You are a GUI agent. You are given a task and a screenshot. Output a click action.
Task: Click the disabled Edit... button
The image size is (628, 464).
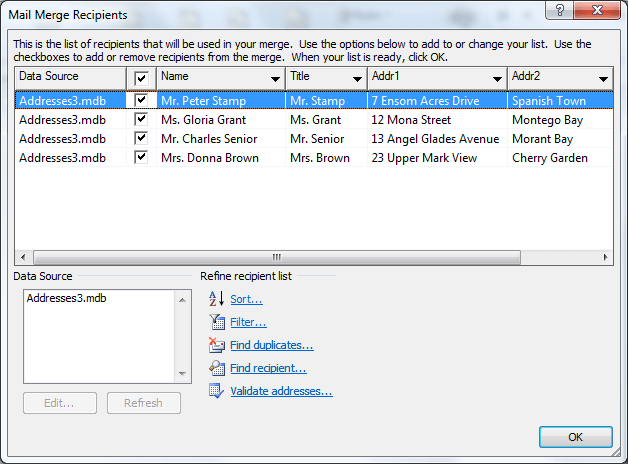(60, 403)
